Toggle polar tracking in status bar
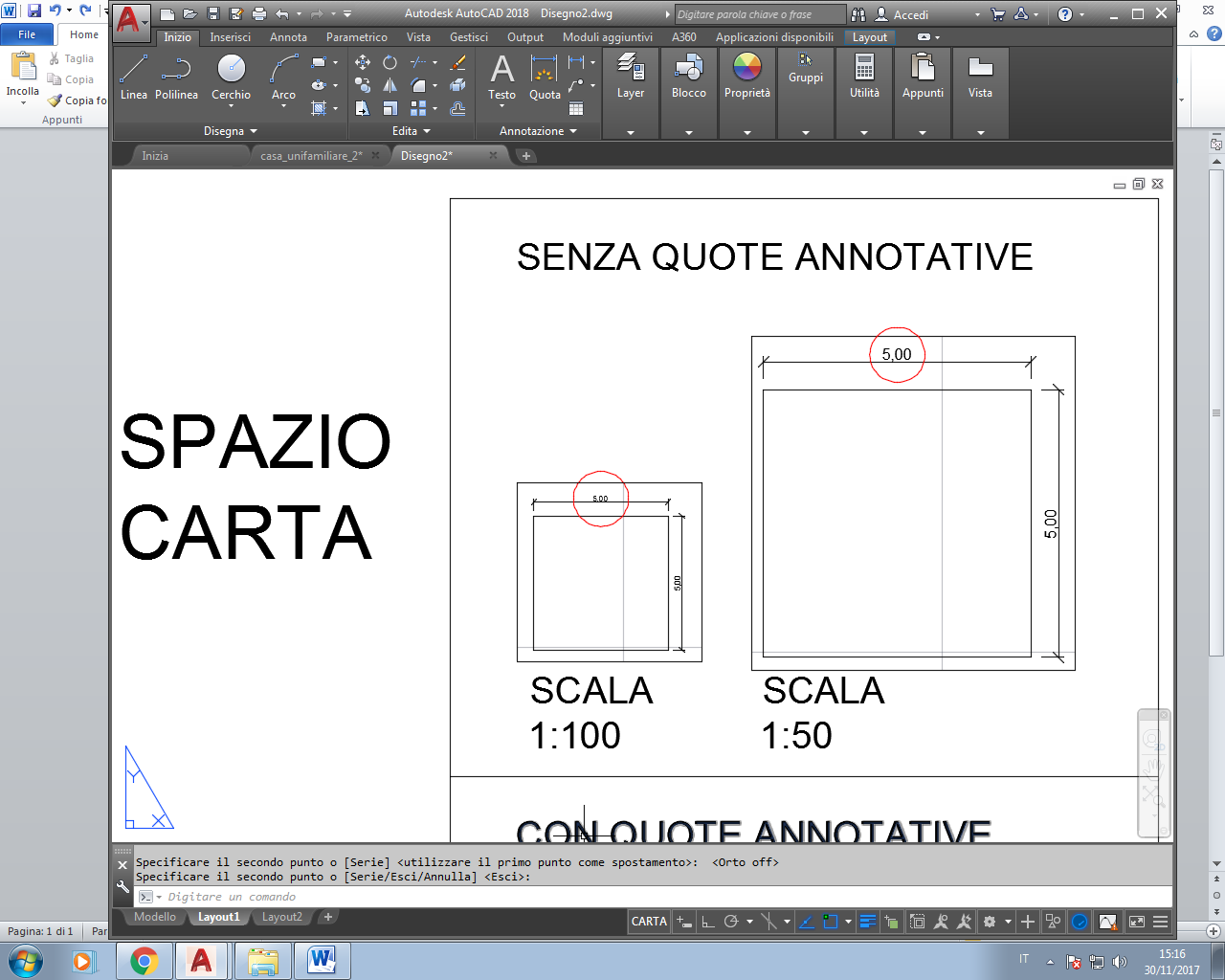Screen dimensions: 1225x980 tap(731, 922)
